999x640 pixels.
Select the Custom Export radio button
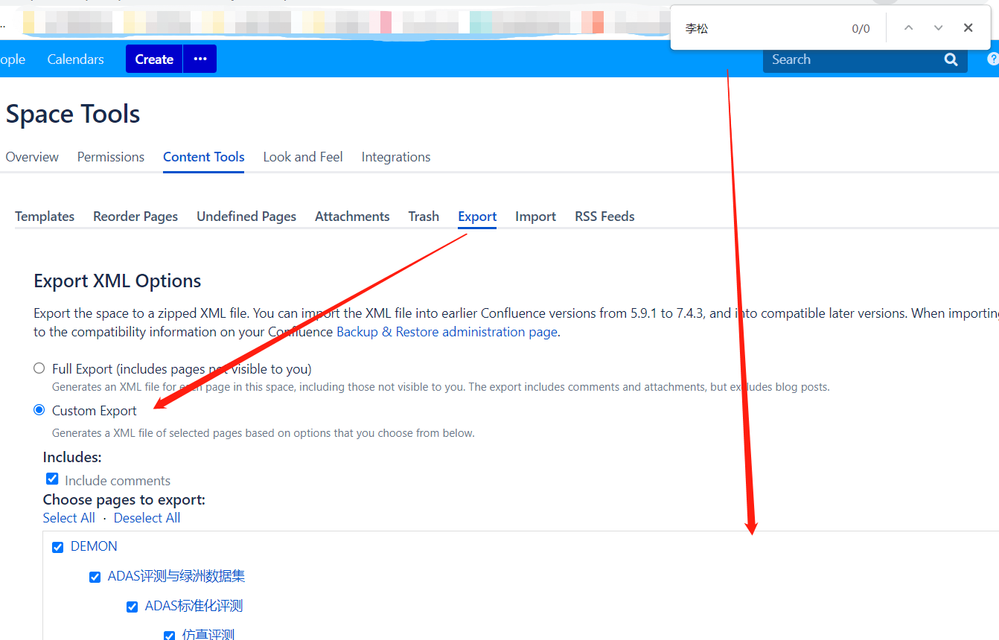click(40, 409)
